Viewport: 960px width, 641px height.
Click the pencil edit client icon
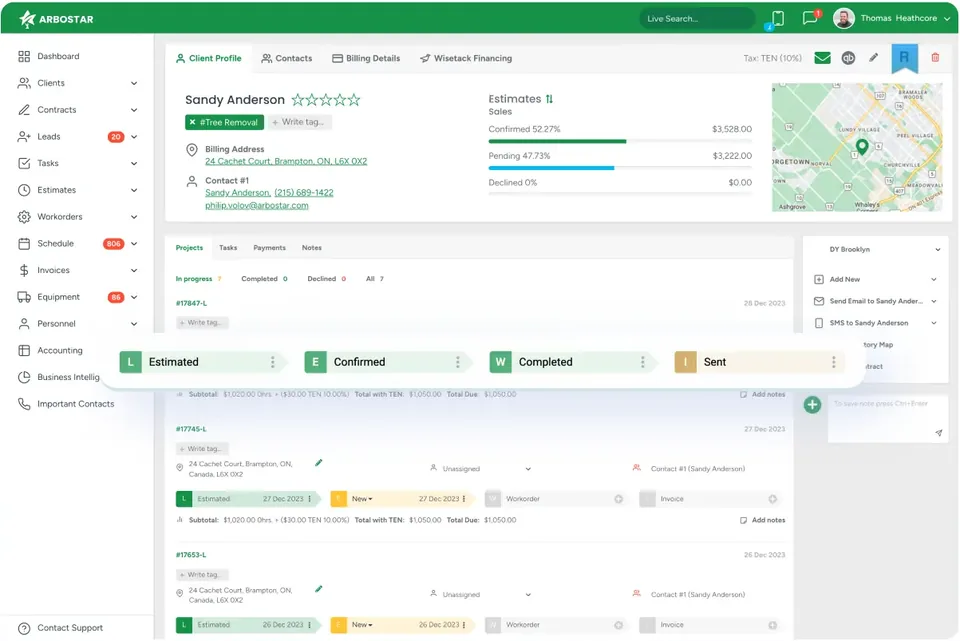874,58
